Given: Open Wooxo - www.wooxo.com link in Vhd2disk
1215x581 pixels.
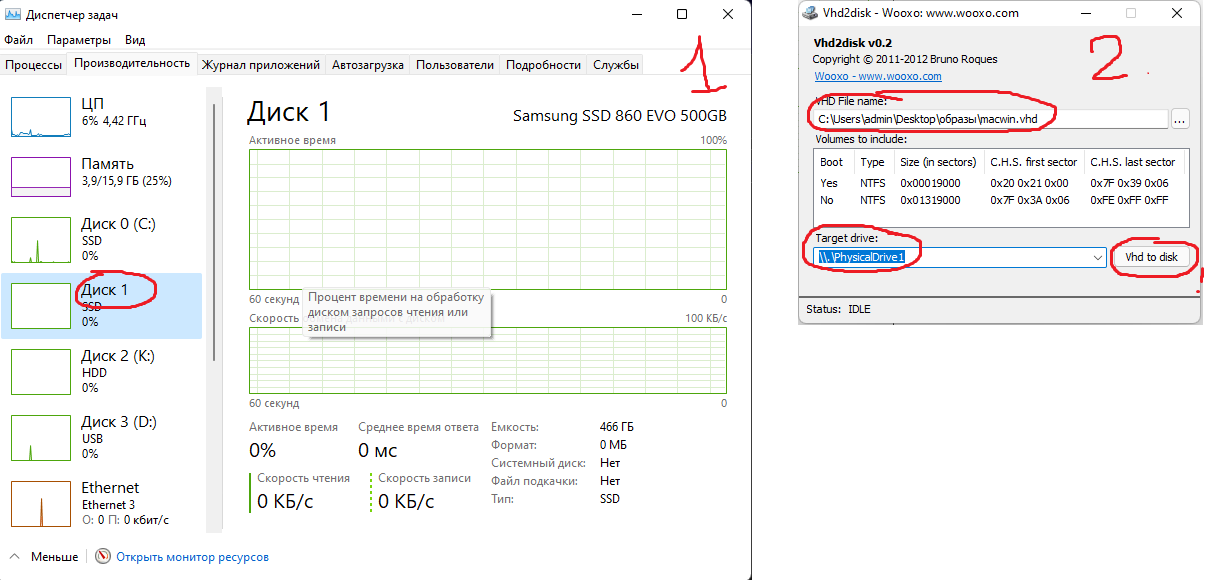Looking at the screenshot, I should click(878, 76).
